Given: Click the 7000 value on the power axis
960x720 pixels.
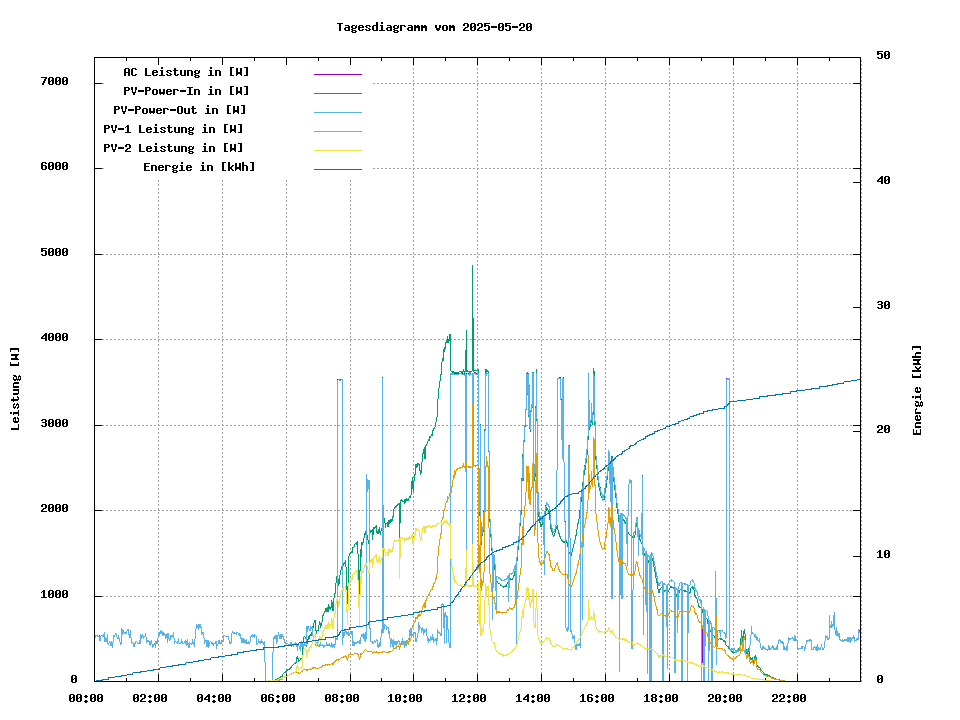Looking at the screenshot, I should [54, 81].
